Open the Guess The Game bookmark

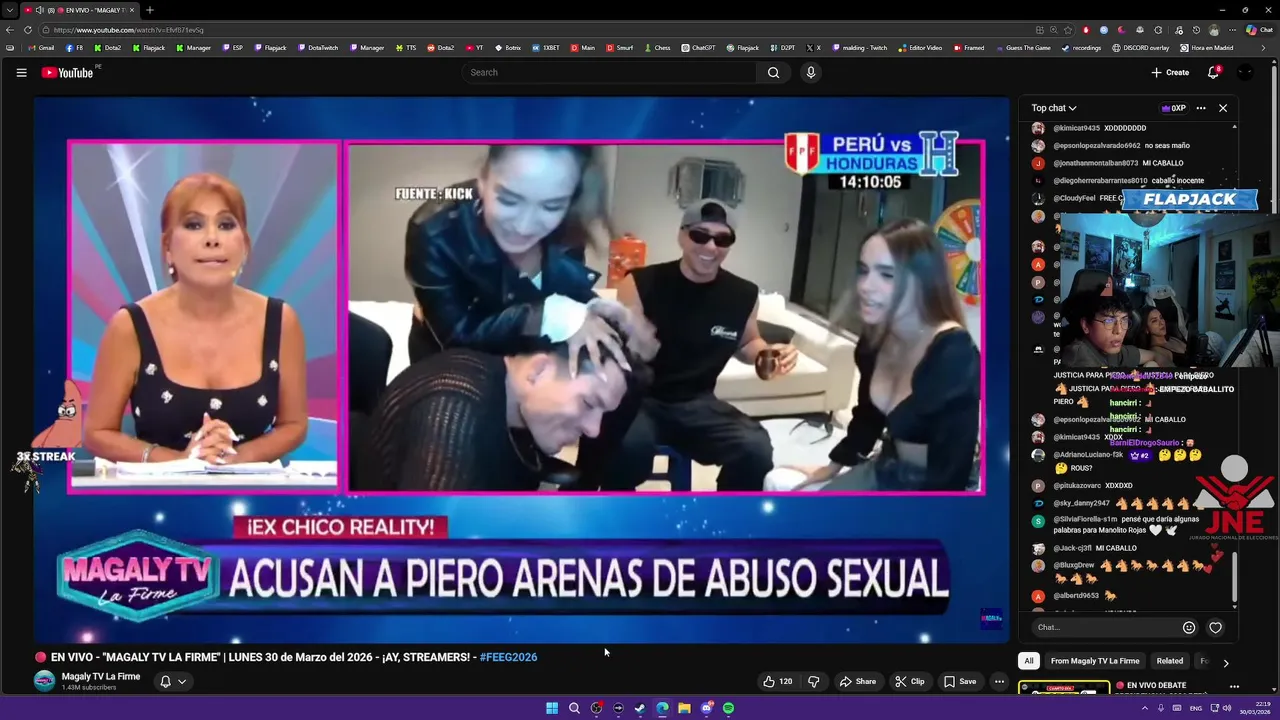1023,48
